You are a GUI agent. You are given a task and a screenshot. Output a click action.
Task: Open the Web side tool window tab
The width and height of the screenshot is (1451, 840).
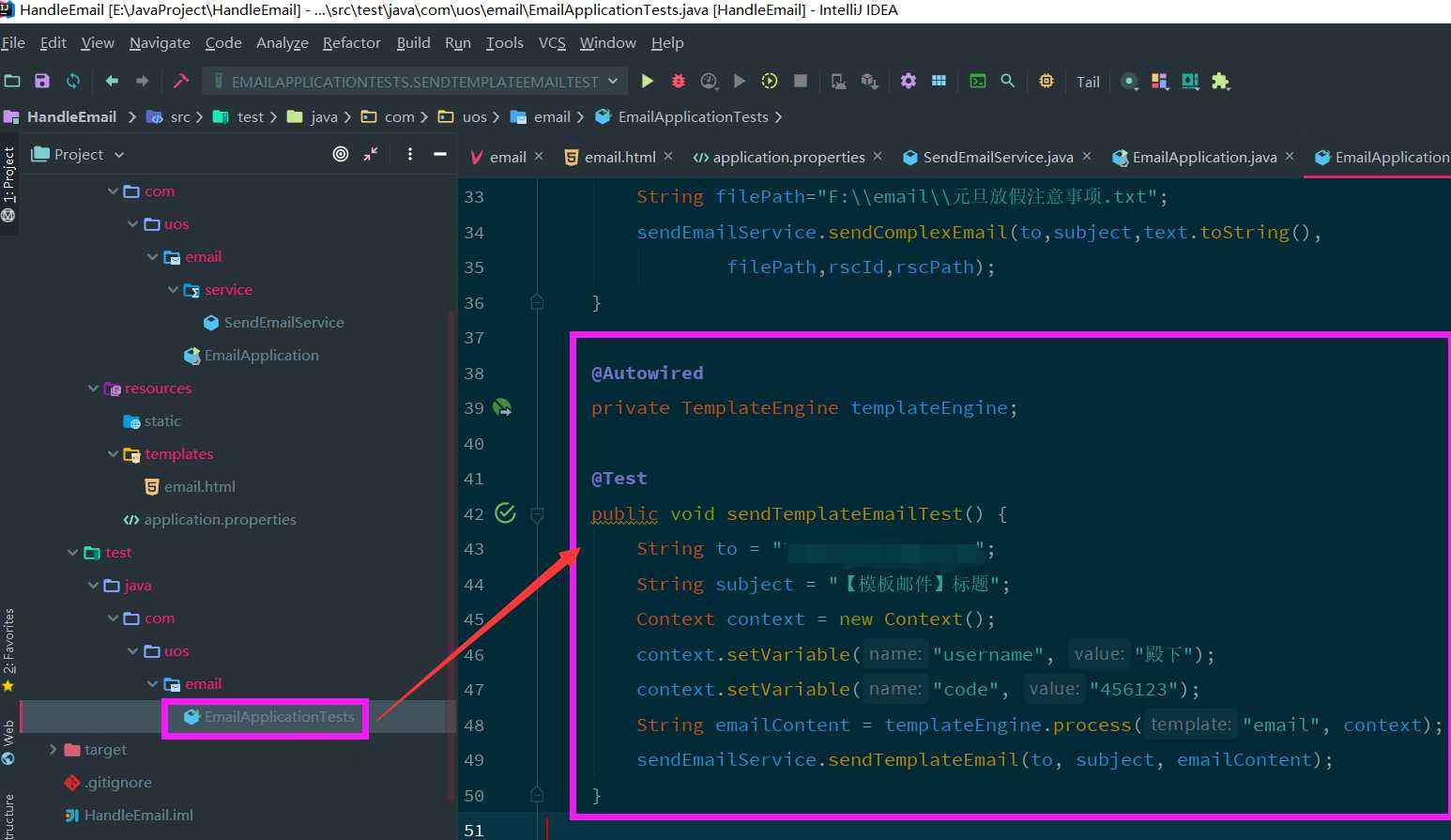[8, 742]
